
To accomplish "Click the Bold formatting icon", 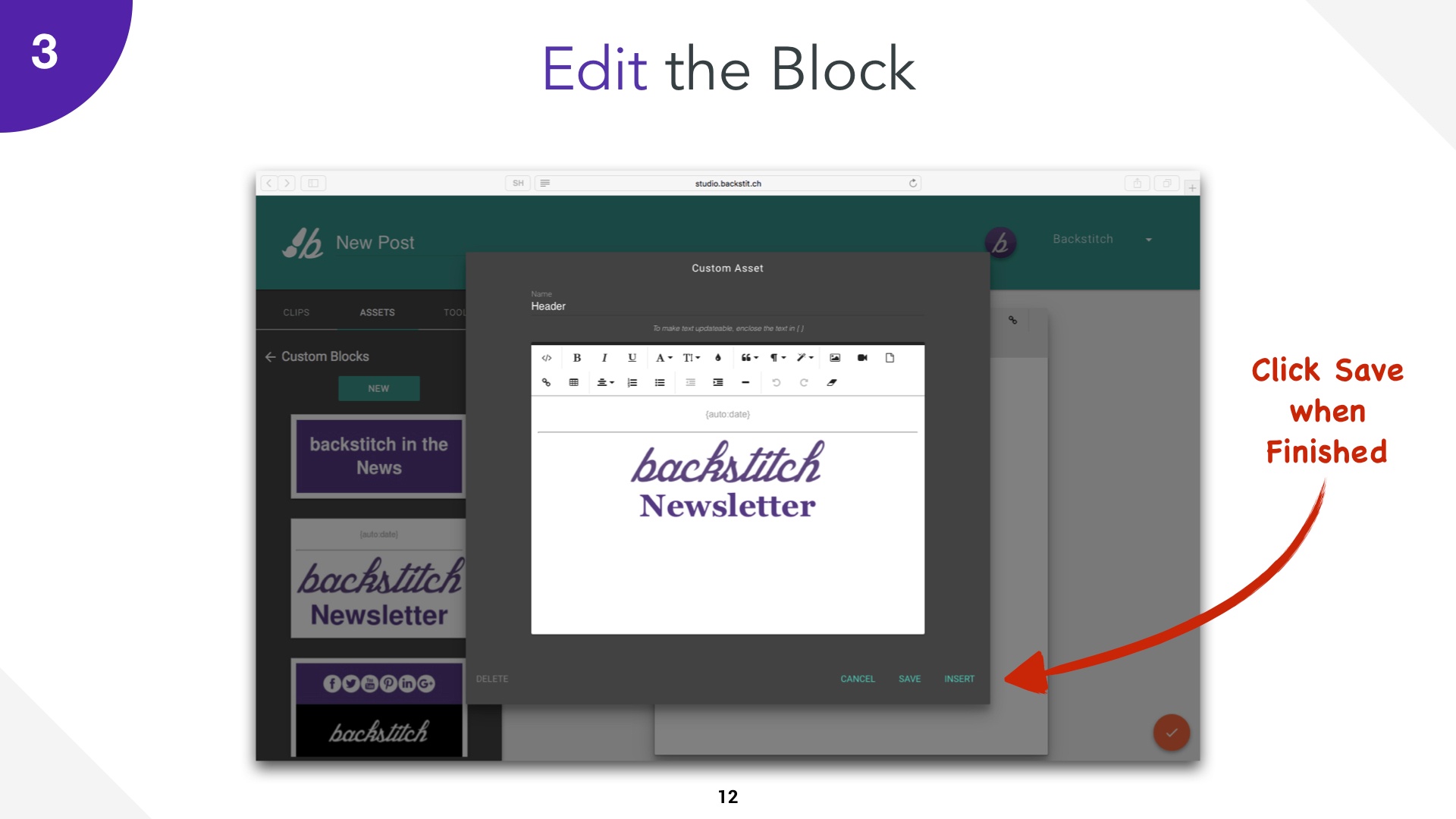I will click(576, 358).
